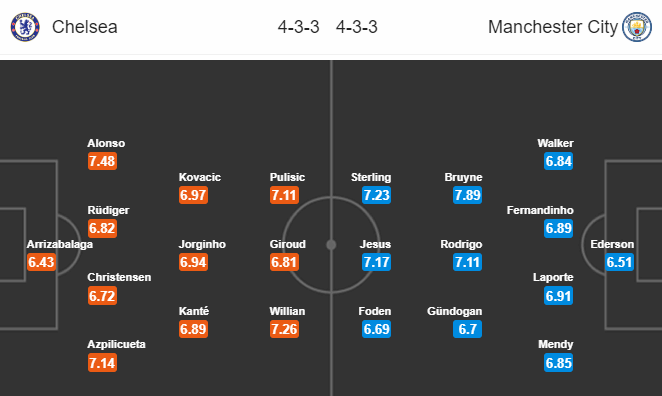Select Laporte's 6.91 rating badge
The height and width of the screenshot is (396, 662).
[559, 296]
